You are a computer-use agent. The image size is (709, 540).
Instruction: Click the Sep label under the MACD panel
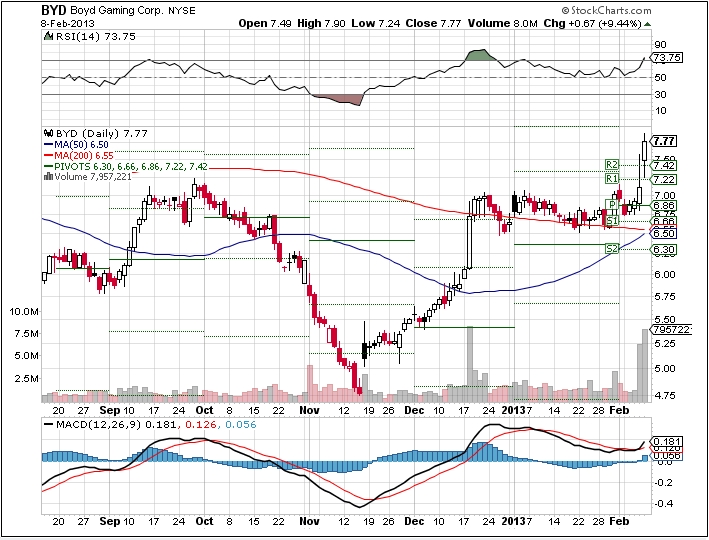(x=110, y=521)
